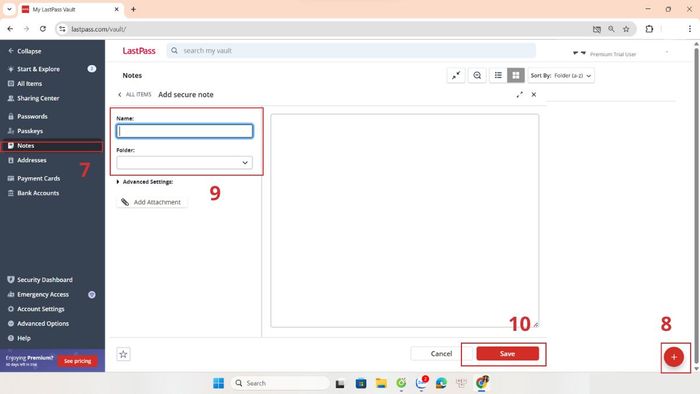Select the My LastPass Vault tab

71,9
